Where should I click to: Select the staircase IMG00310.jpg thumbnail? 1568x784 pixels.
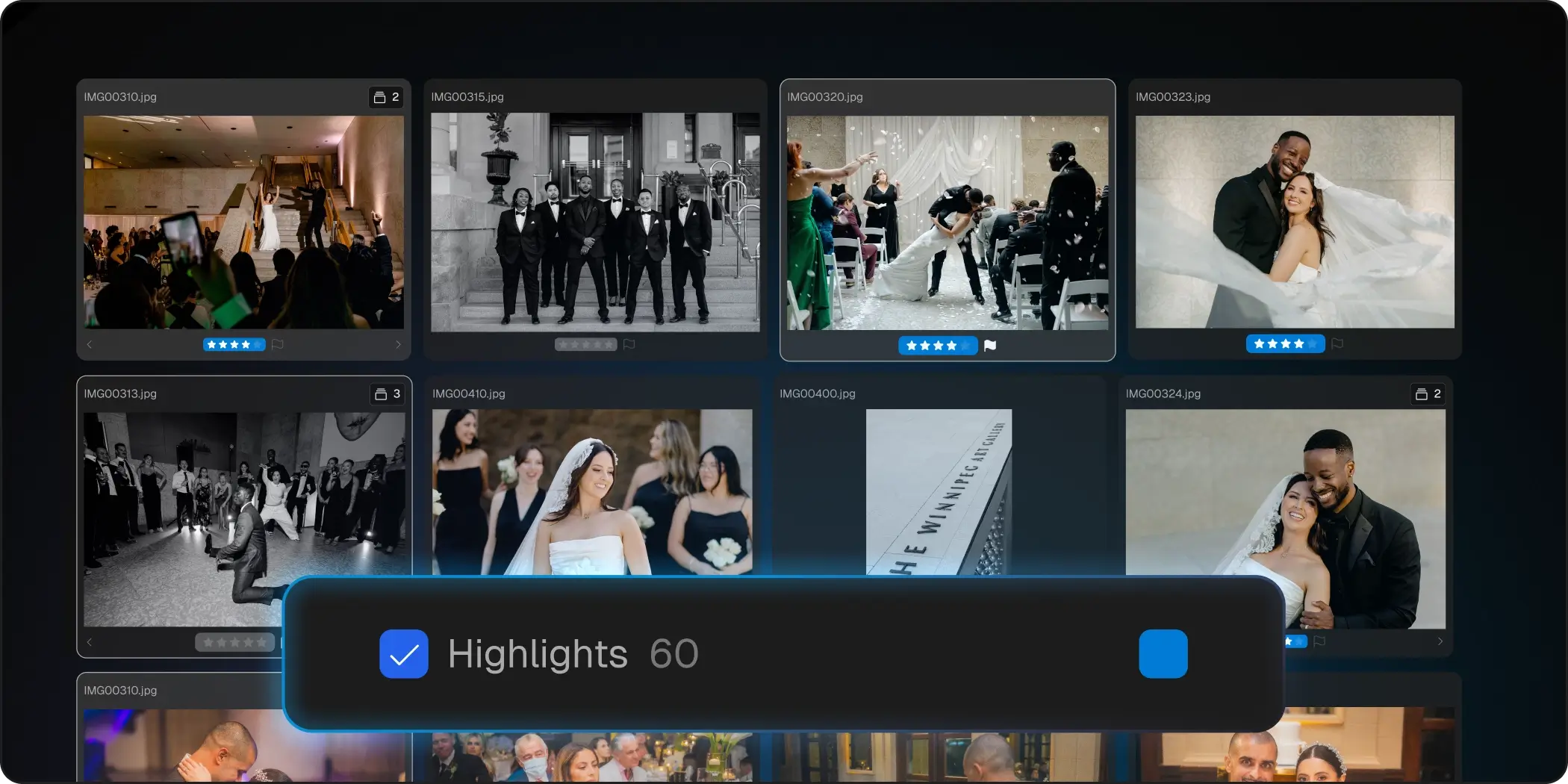(244, 222)
